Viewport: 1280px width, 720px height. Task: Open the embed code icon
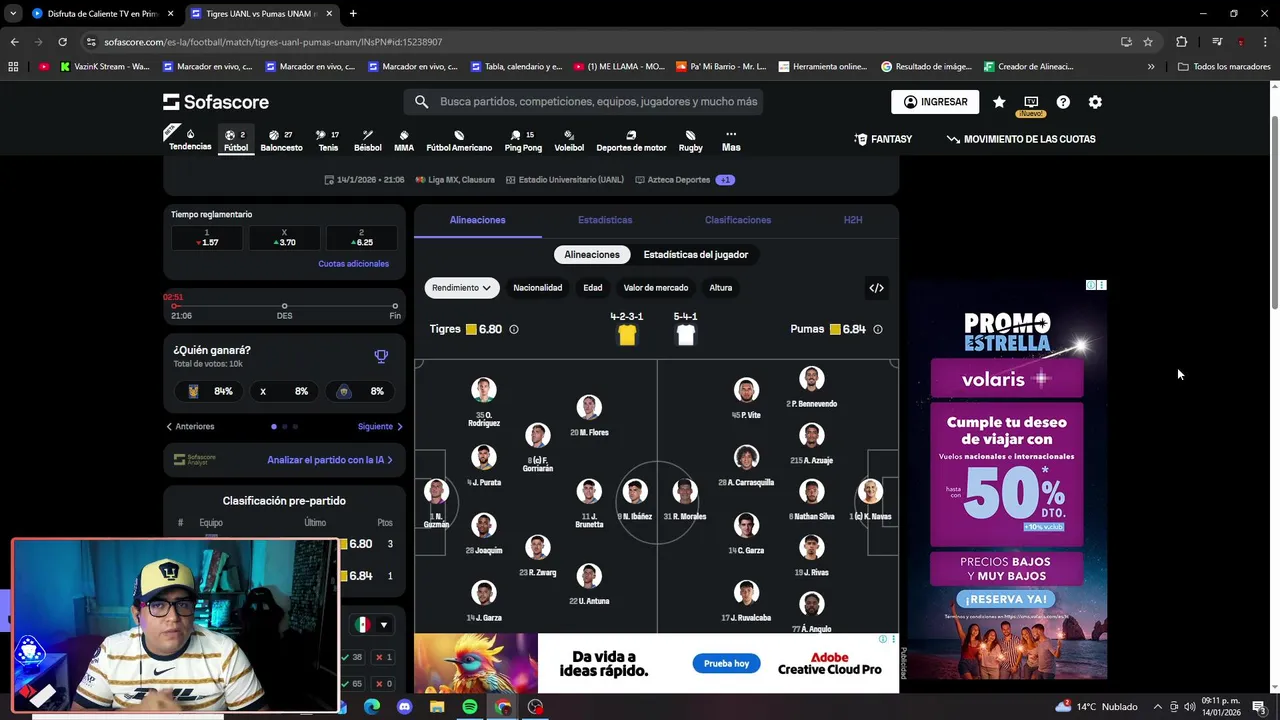(x=876, y=288)
